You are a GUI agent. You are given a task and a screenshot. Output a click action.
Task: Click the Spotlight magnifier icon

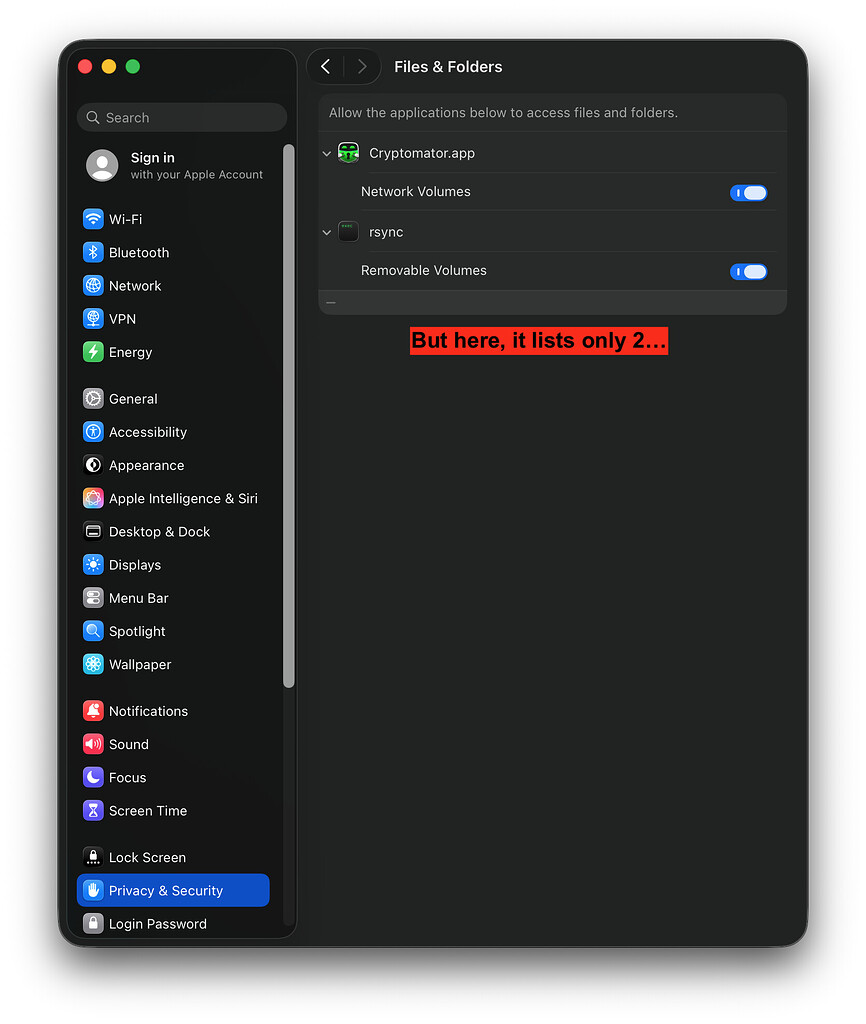(93, 631)
